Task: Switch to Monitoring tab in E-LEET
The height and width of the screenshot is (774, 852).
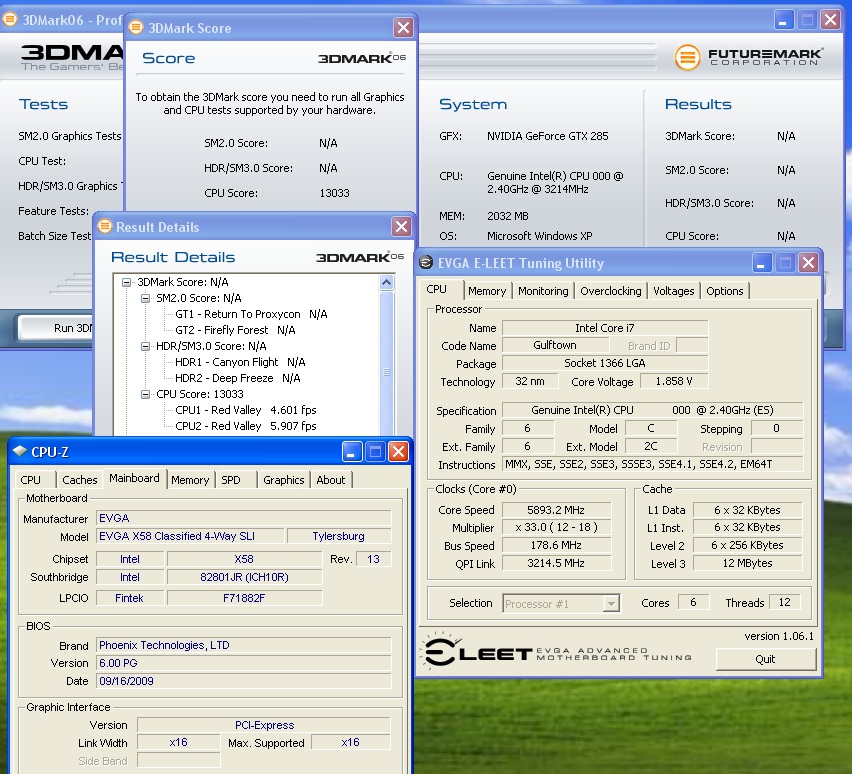Action: click(543, 291)
